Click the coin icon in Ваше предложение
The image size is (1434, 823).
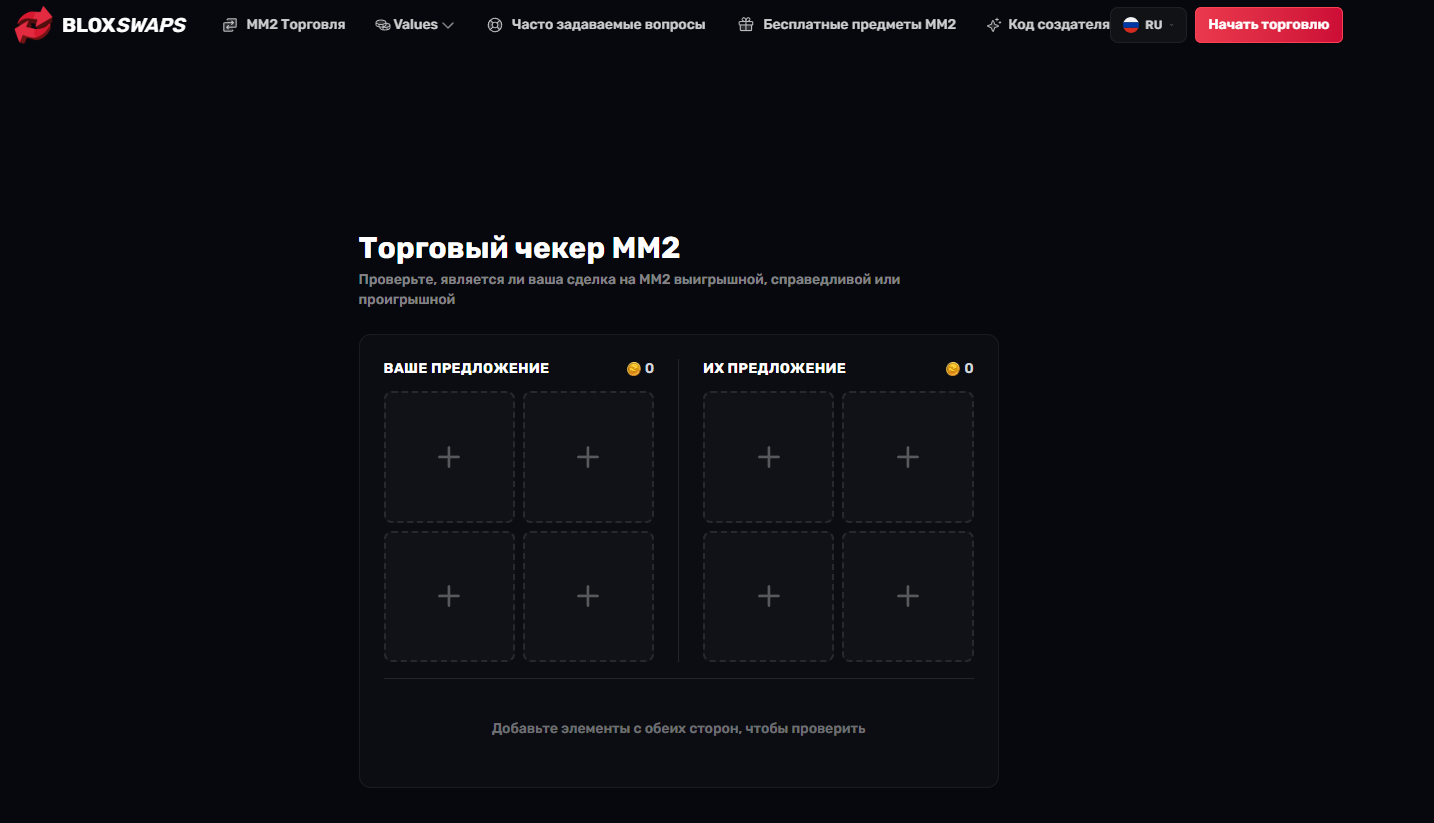click(634, 369)
